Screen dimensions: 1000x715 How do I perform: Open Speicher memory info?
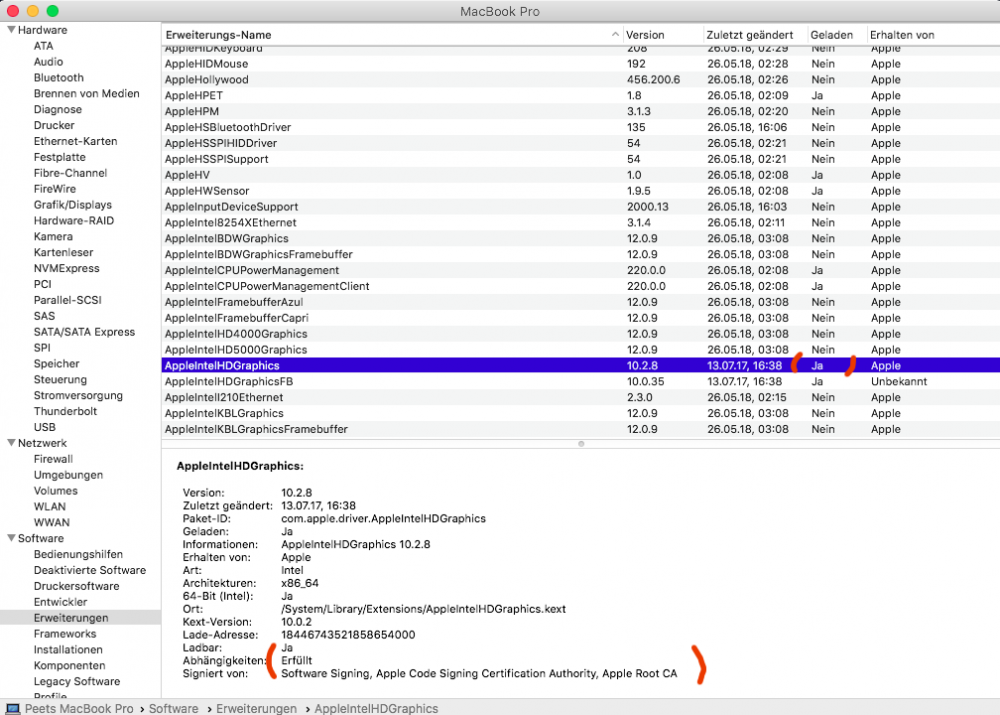[x=56, y=364]
